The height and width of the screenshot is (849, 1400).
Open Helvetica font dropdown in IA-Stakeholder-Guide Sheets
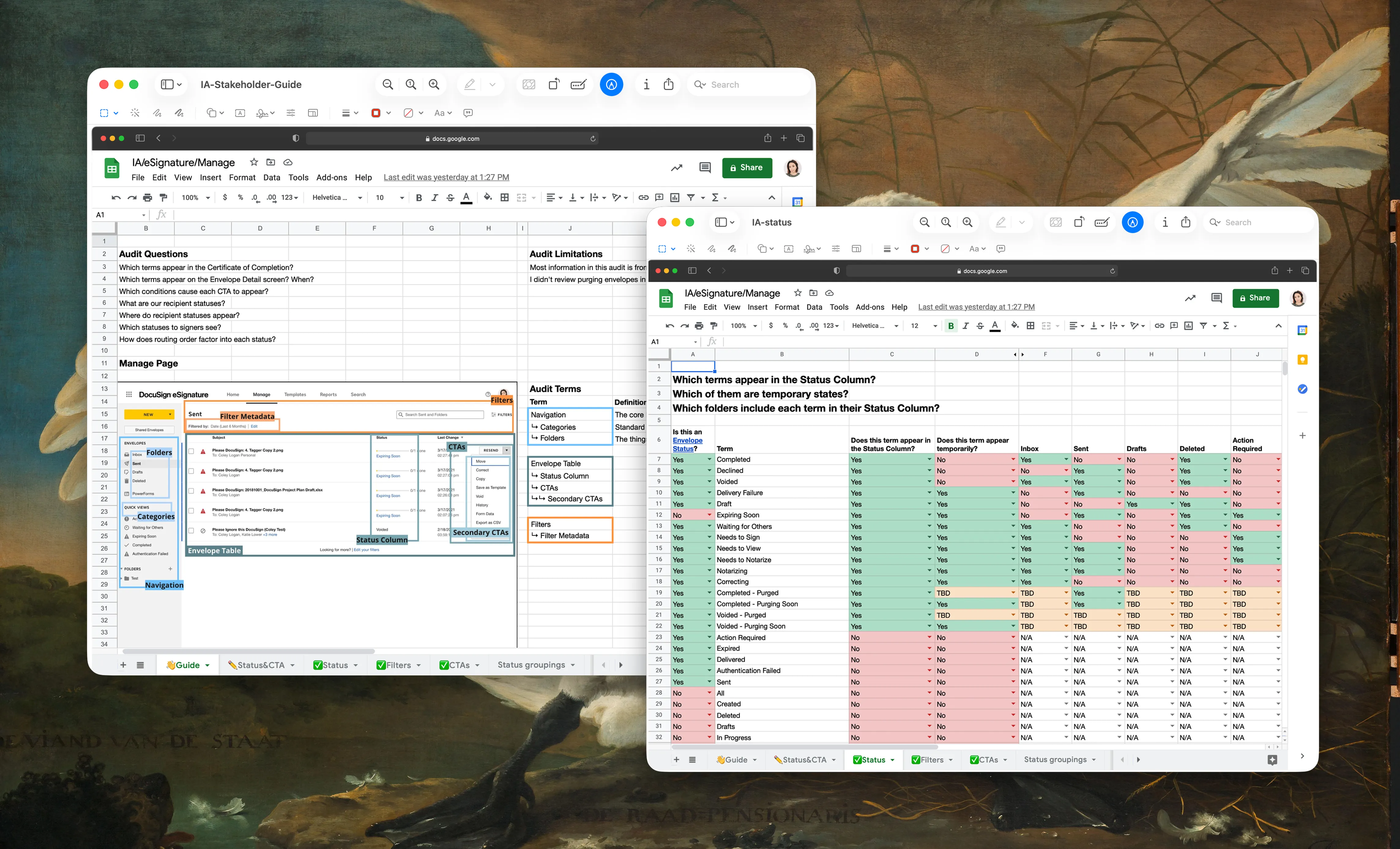337,198
